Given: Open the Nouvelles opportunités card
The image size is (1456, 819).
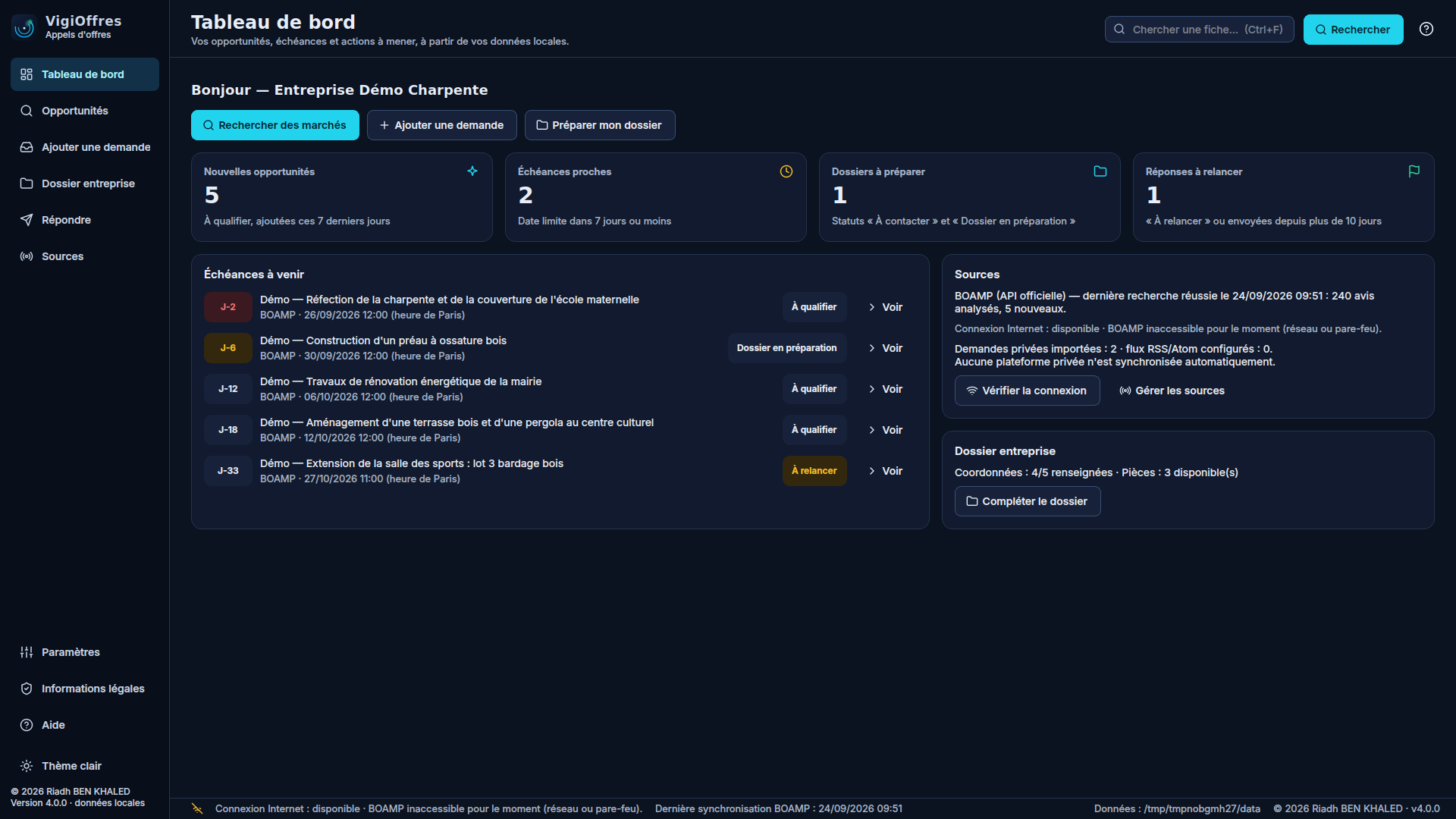Looking at the screenshot, I should pos(342,197).
